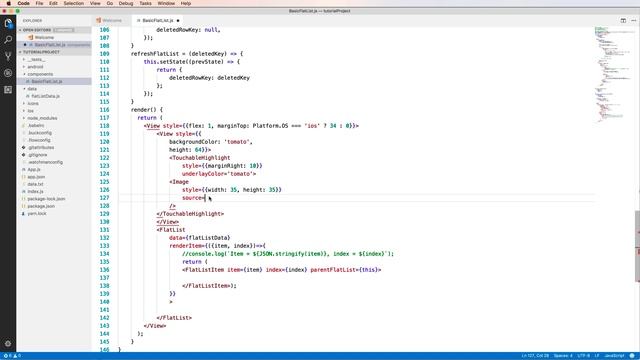Open the Tasks menu
The height and width of the screenshot is (360, 640).
(x=145, y=3)
